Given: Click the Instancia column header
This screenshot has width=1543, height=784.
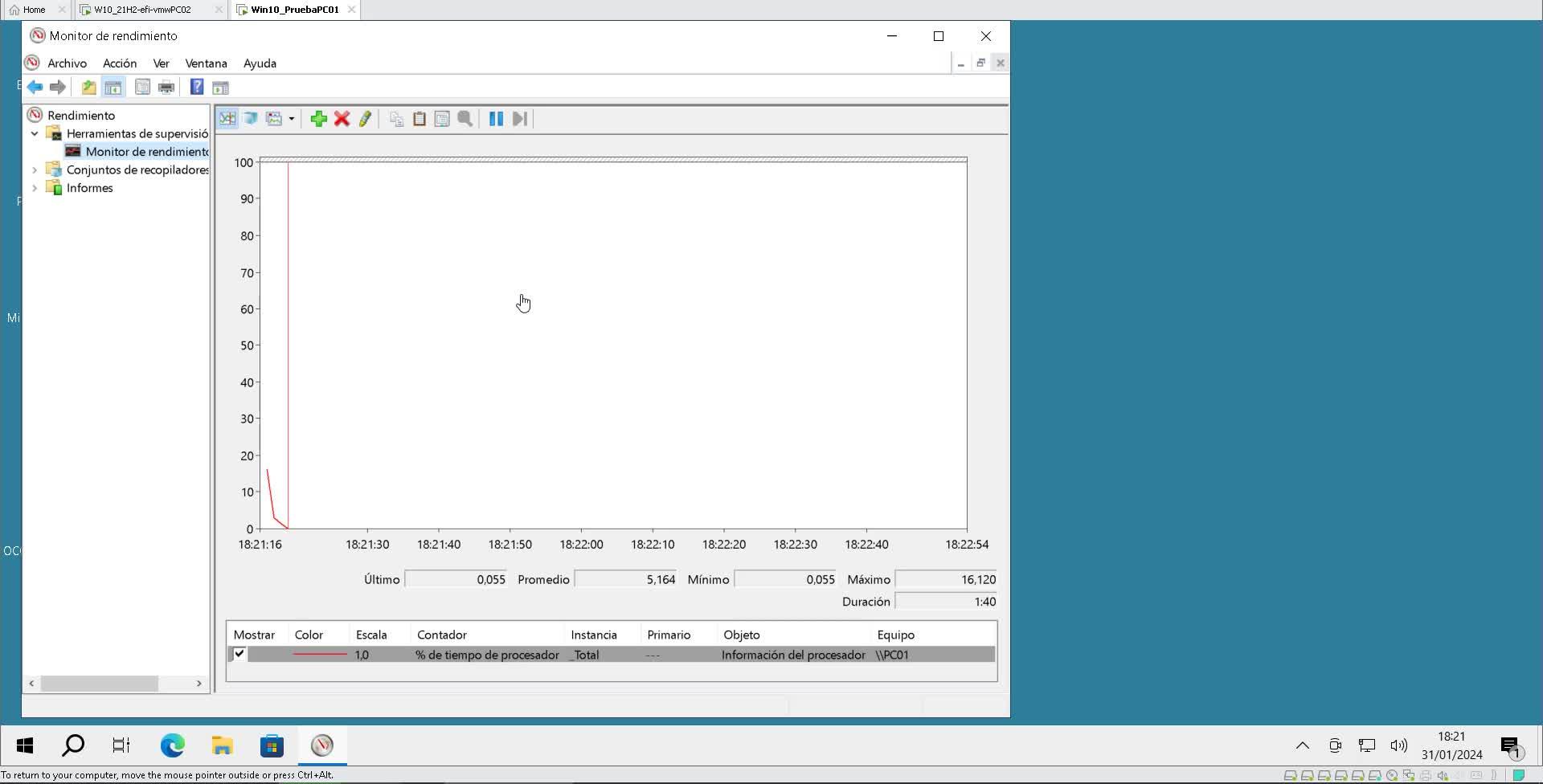Looking at the screenshot, I should (x=594, y=635).
